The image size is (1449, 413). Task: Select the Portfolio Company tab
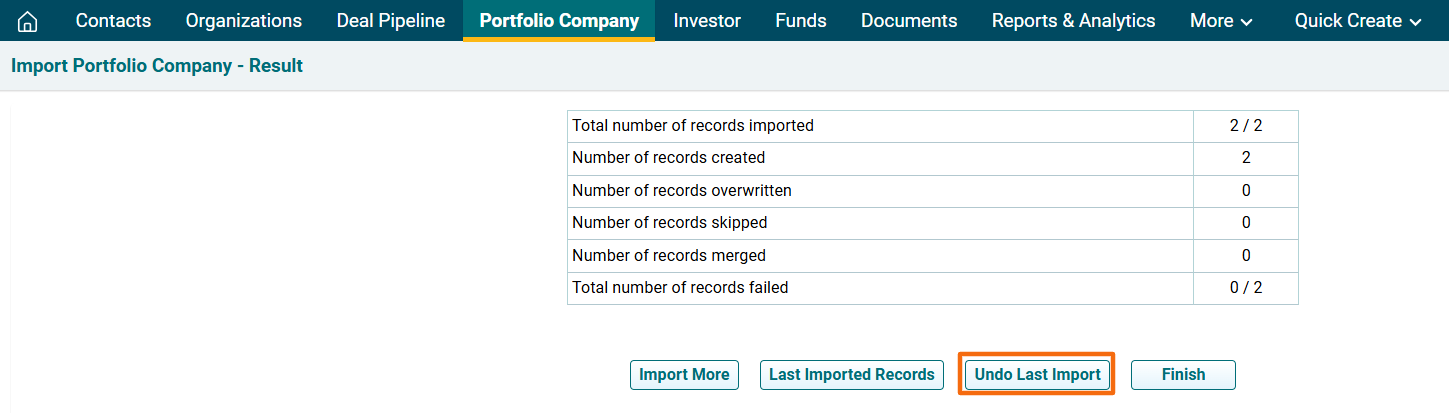[559, 21]
